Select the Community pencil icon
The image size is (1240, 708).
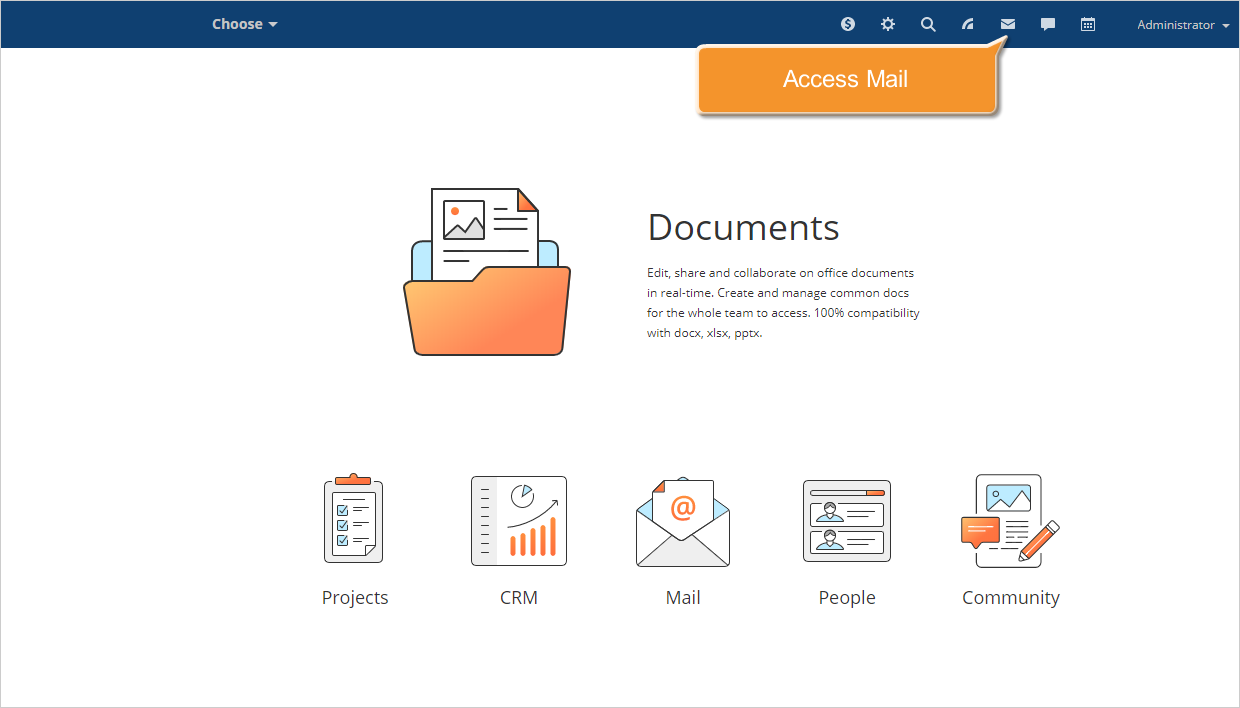(x=1011, y=519)
